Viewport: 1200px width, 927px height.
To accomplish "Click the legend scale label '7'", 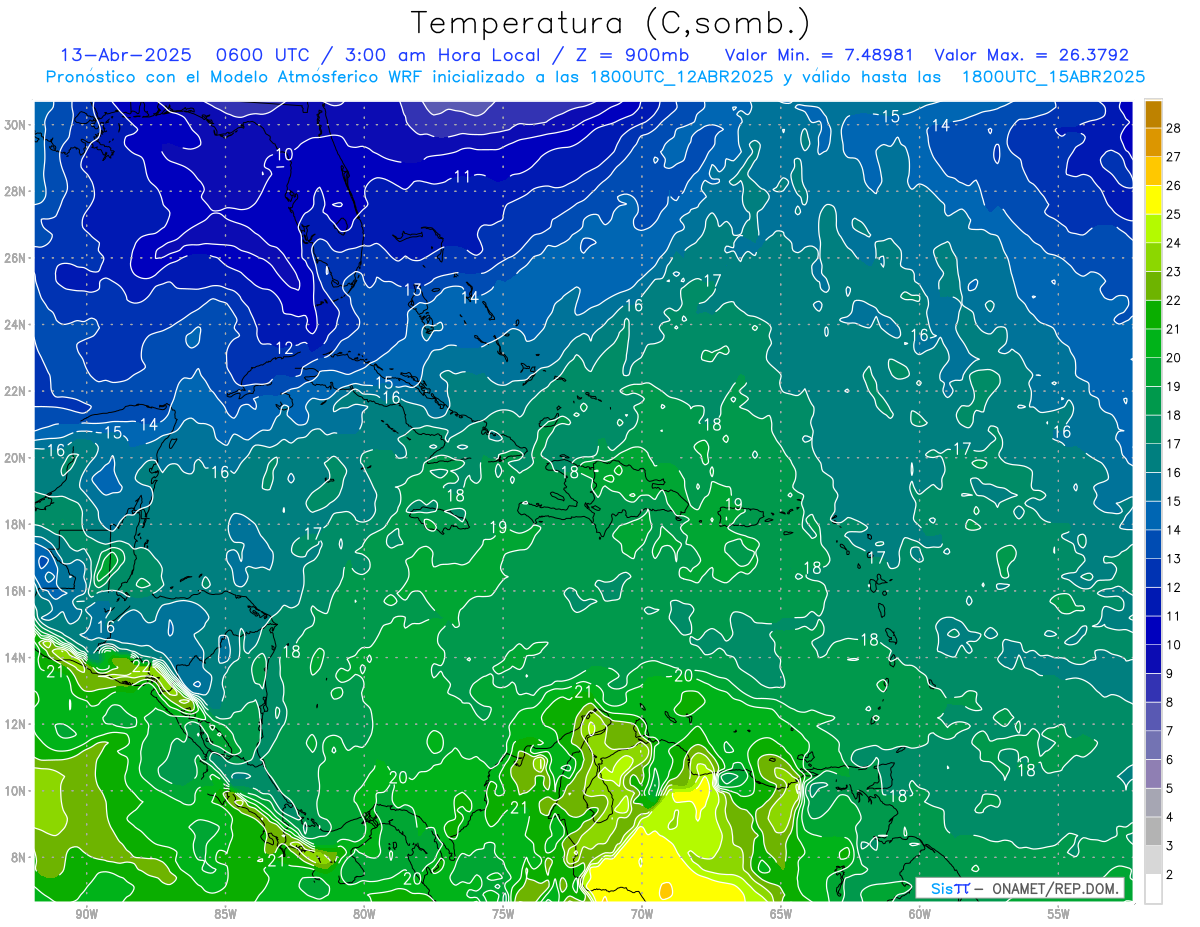I will pyautogui.click(x=1169, y=731).
